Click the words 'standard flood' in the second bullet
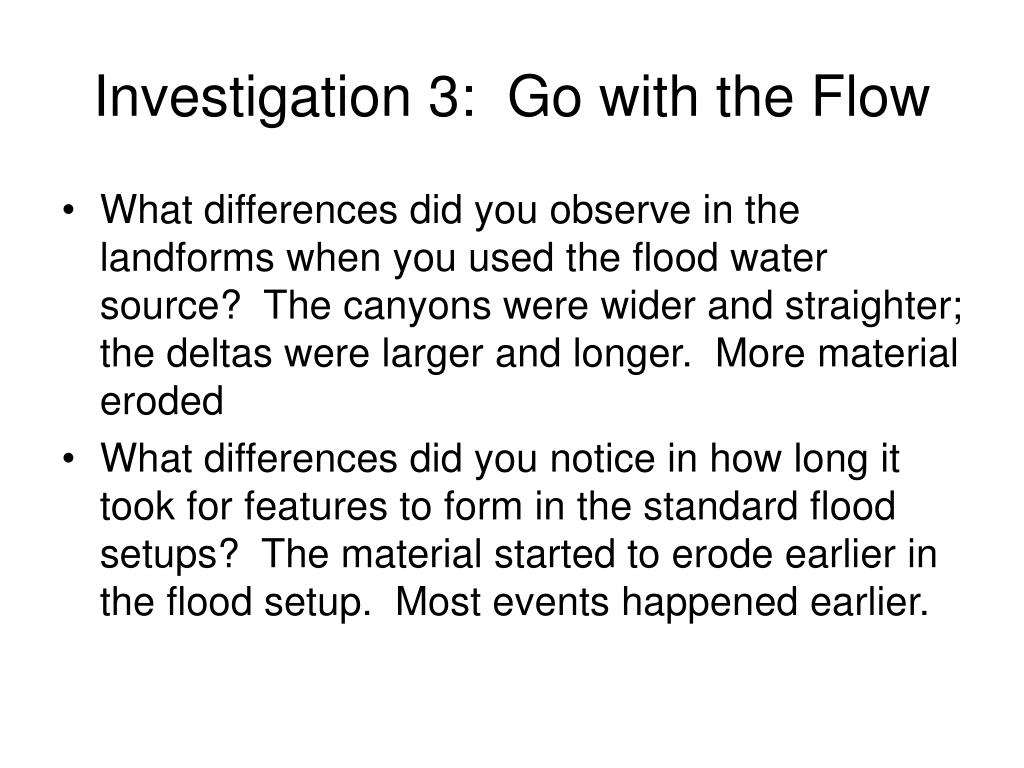The height and width of the screenshot is (768, 1024). tap(769, 507)
